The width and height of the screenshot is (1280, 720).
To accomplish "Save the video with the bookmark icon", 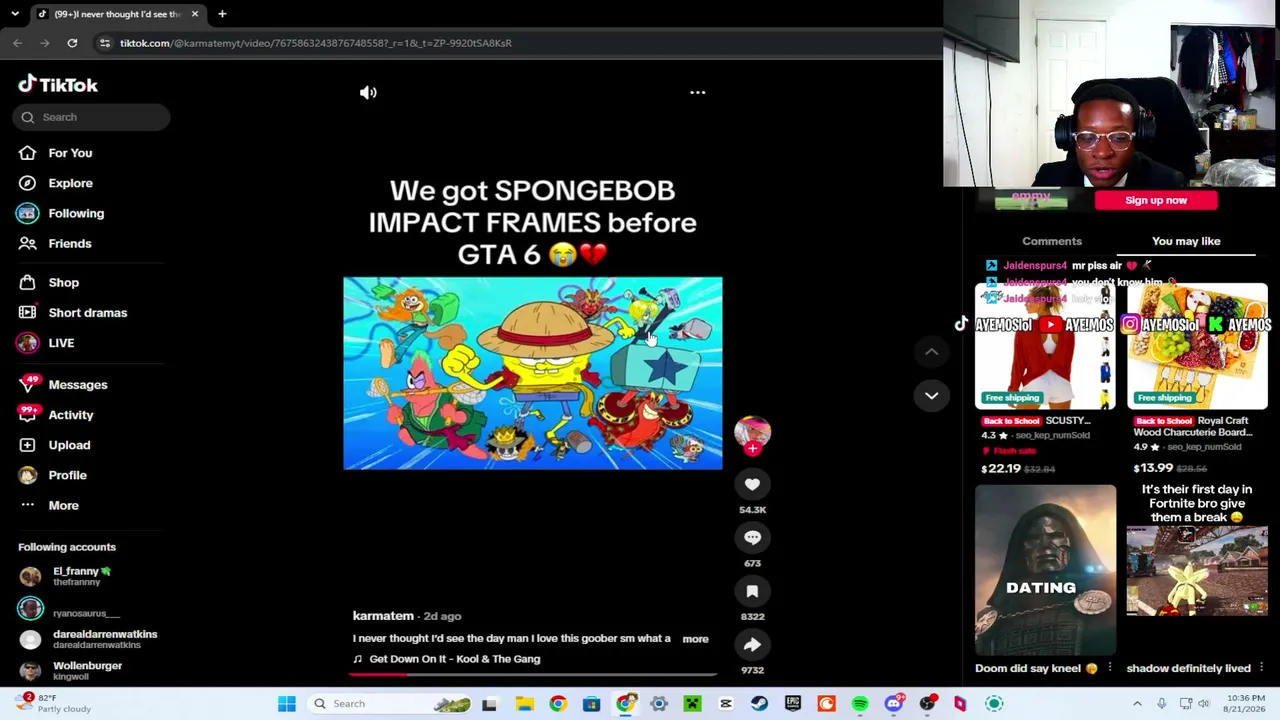I will tap(752, 591).
